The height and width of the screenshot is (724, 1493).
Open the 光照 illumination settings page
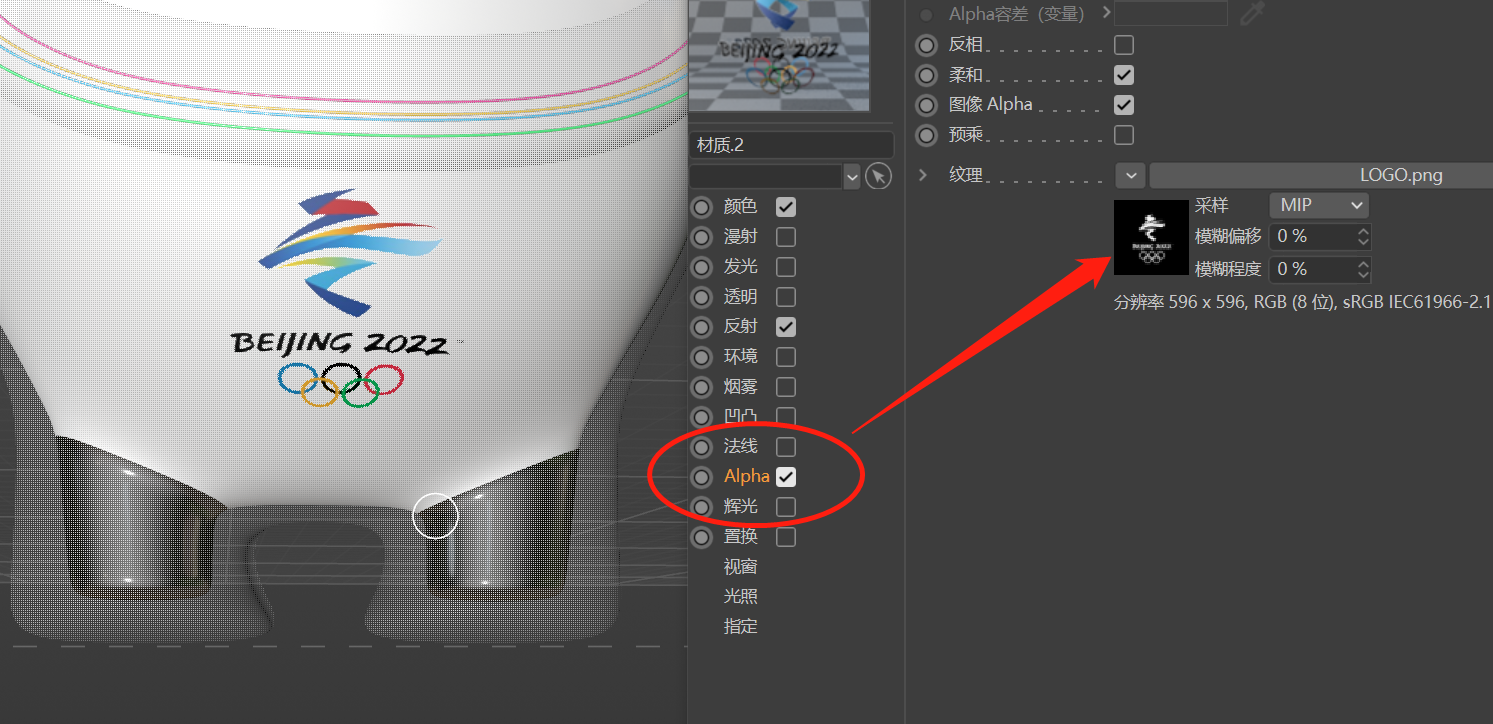[741, 597]
